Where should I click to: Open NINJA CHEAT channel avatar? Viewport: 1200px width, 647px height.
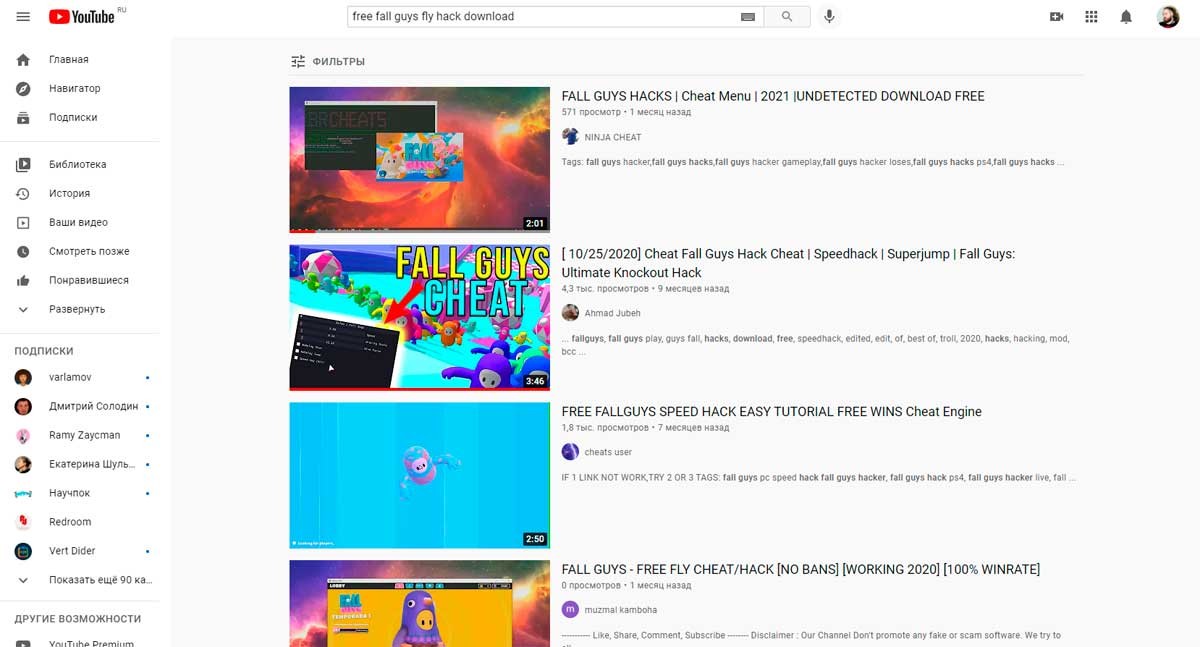(x=570, y=137)
